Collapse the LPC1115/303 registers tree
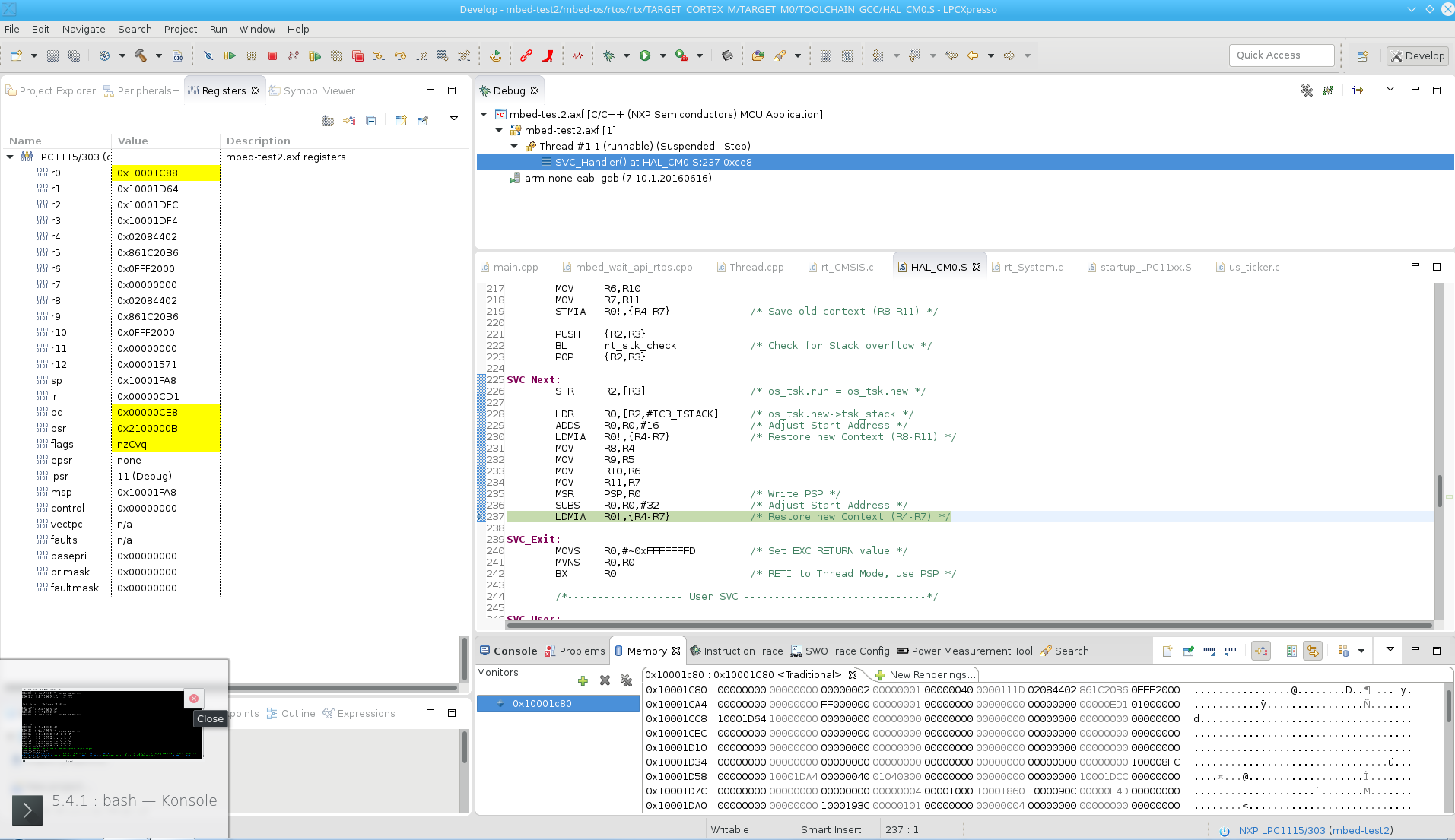Screen dimensions: 1455x840 tap(10, 157)
